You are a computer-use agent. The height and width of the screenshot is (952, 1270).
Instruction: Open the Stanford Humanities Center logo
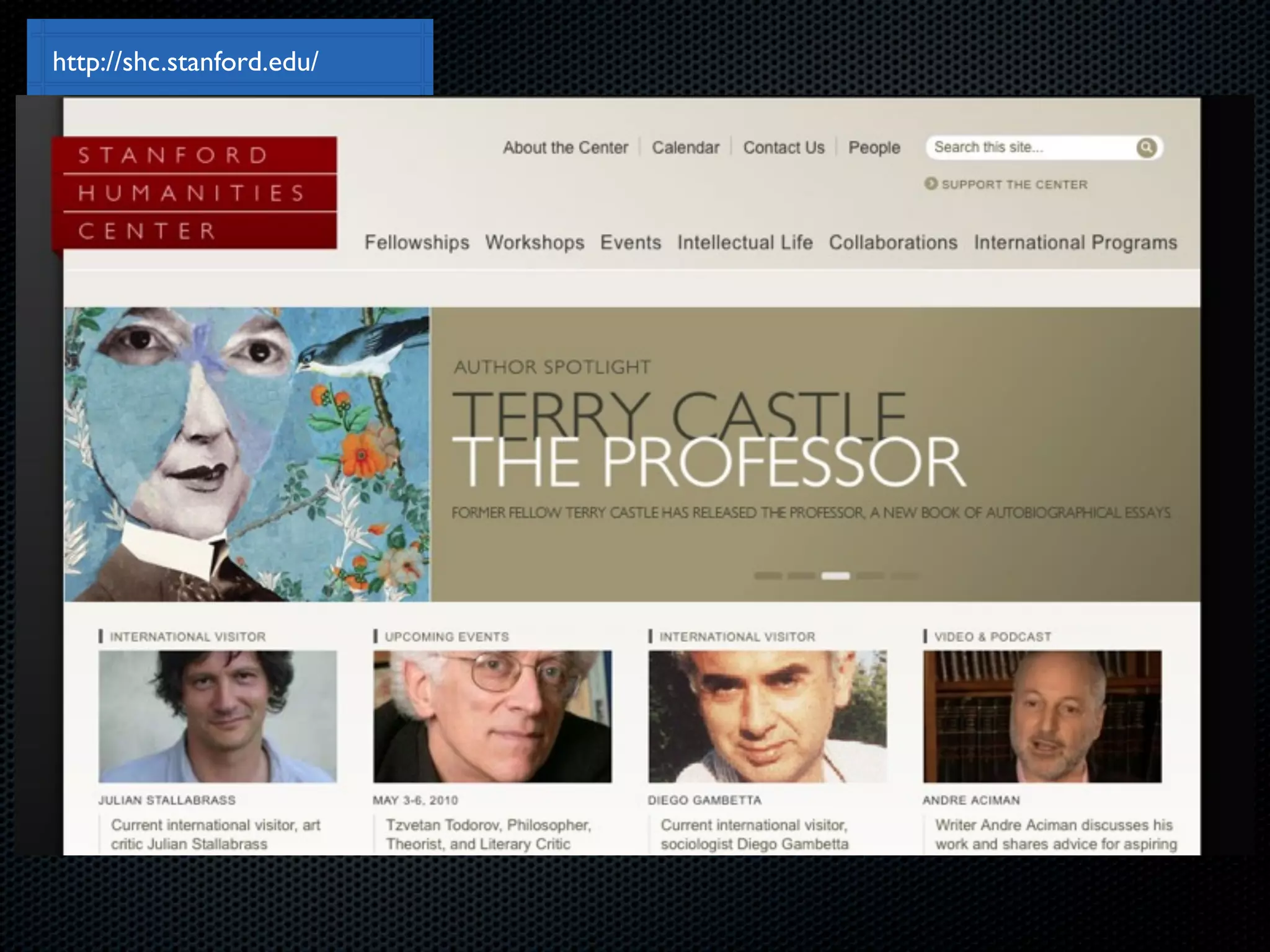195,193
